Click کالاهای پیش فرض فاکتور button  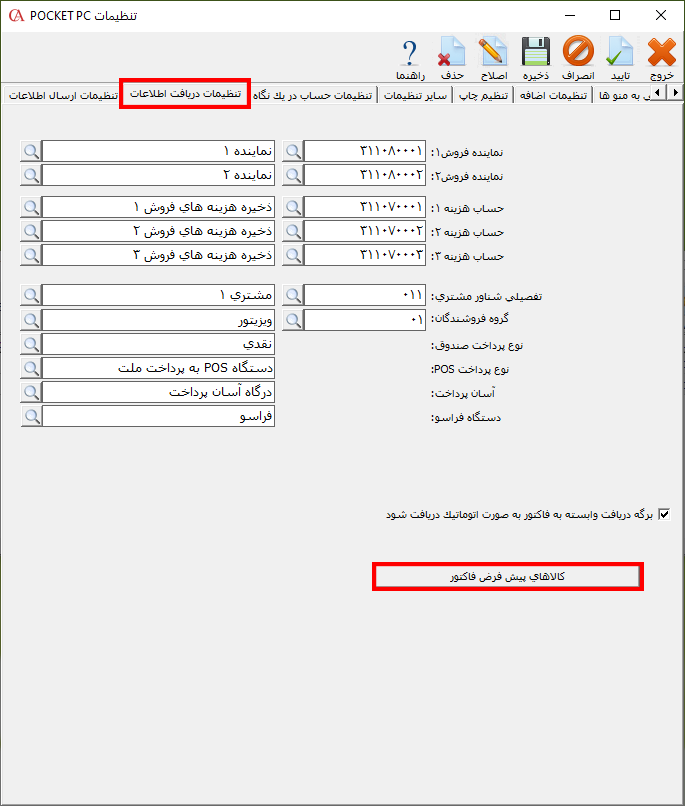[507, 577]
